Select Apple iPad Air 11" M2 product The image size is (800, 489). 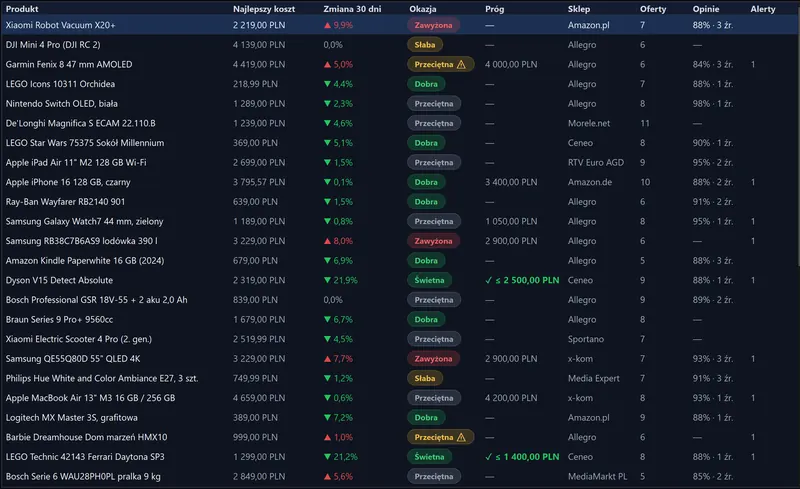(76, 162)
